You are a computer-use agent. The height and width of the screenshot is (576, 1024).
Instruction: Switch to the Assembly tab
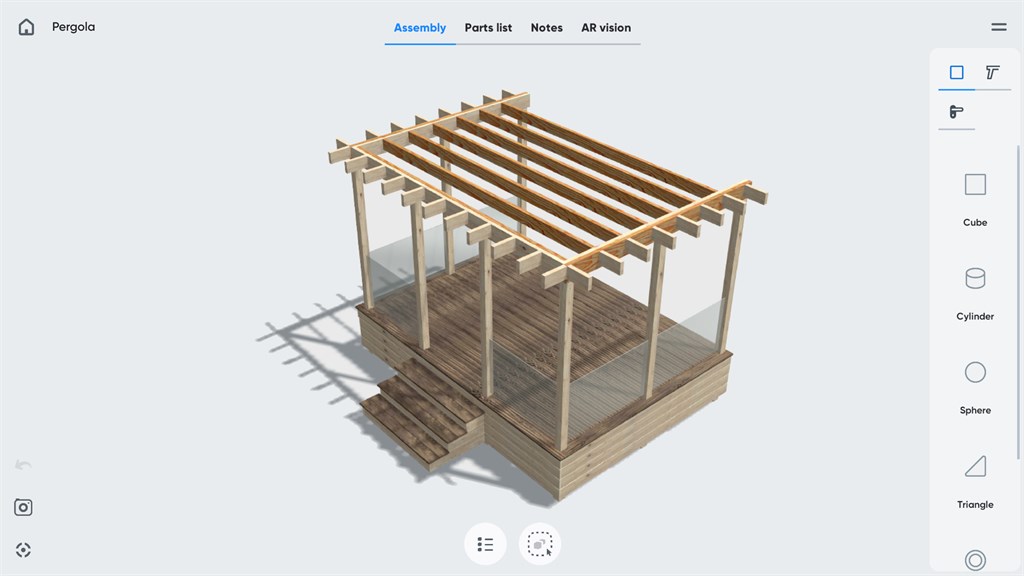pos(420,27)
